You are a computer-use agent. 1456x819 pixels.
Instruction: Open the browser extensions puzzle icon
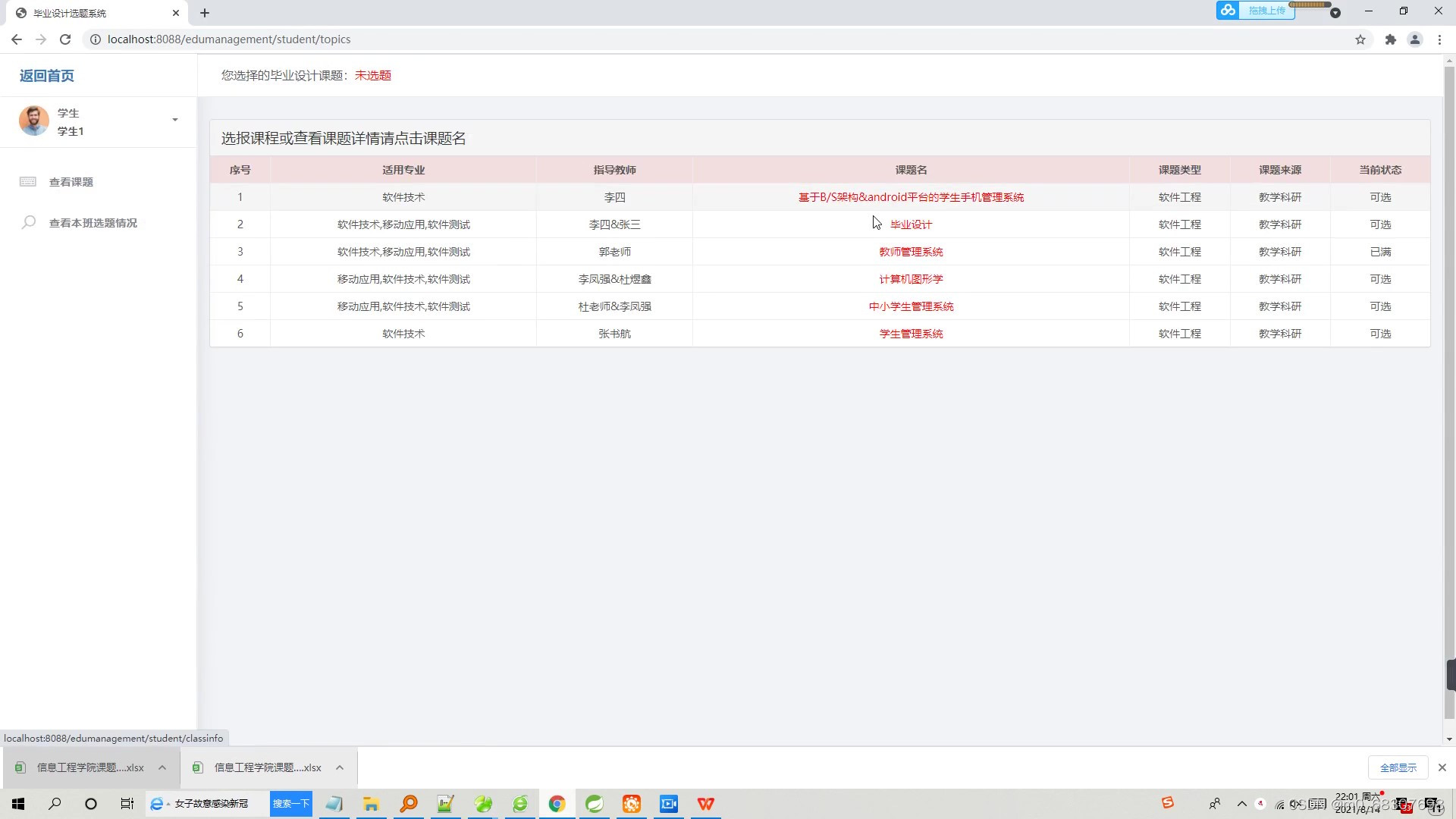coord(1390,39)
